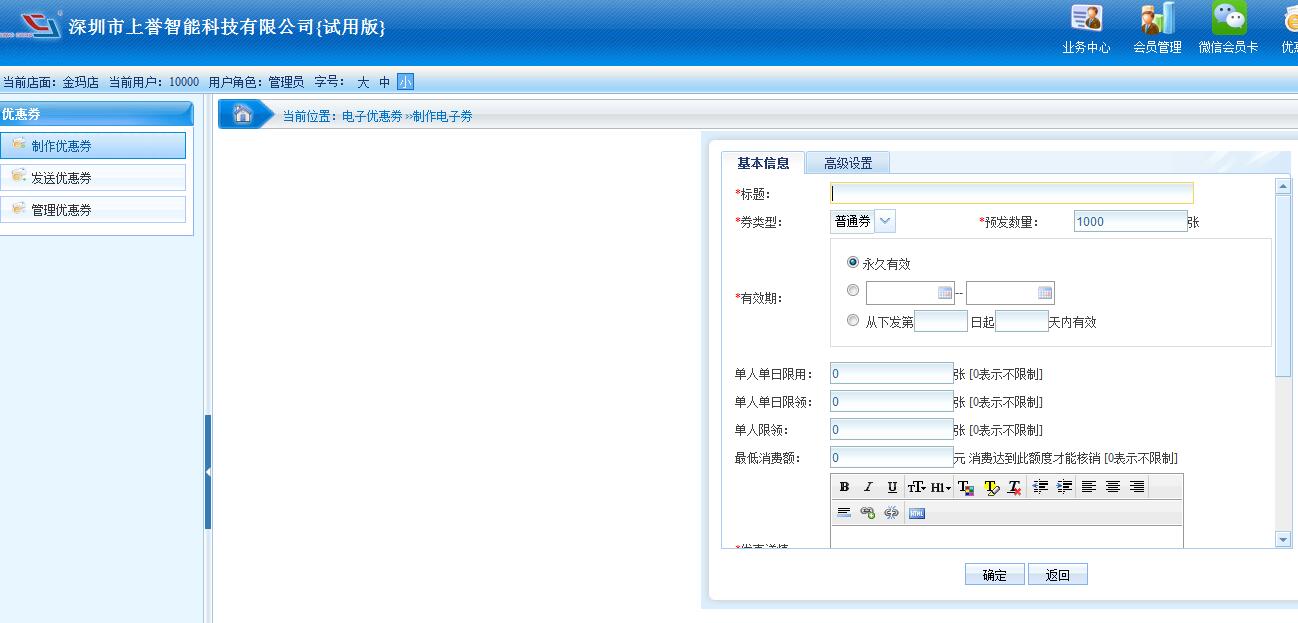Center-align text in the editor
Image resolution: width=1298 pixels, height=623 pixels.
click(x=1113, y=487)
